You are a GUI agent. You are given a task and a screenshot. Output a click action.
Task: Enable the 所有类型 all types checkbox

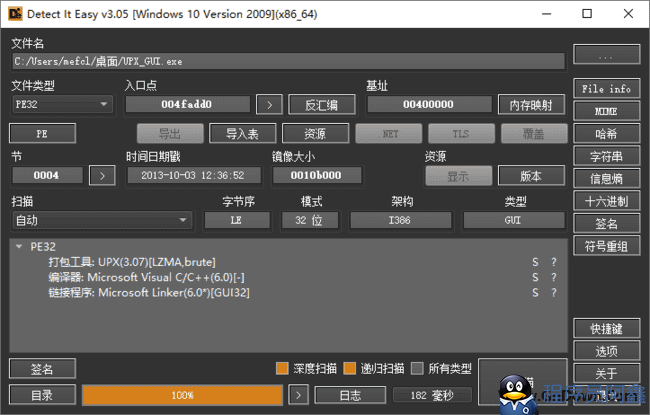tap(417, 368)
